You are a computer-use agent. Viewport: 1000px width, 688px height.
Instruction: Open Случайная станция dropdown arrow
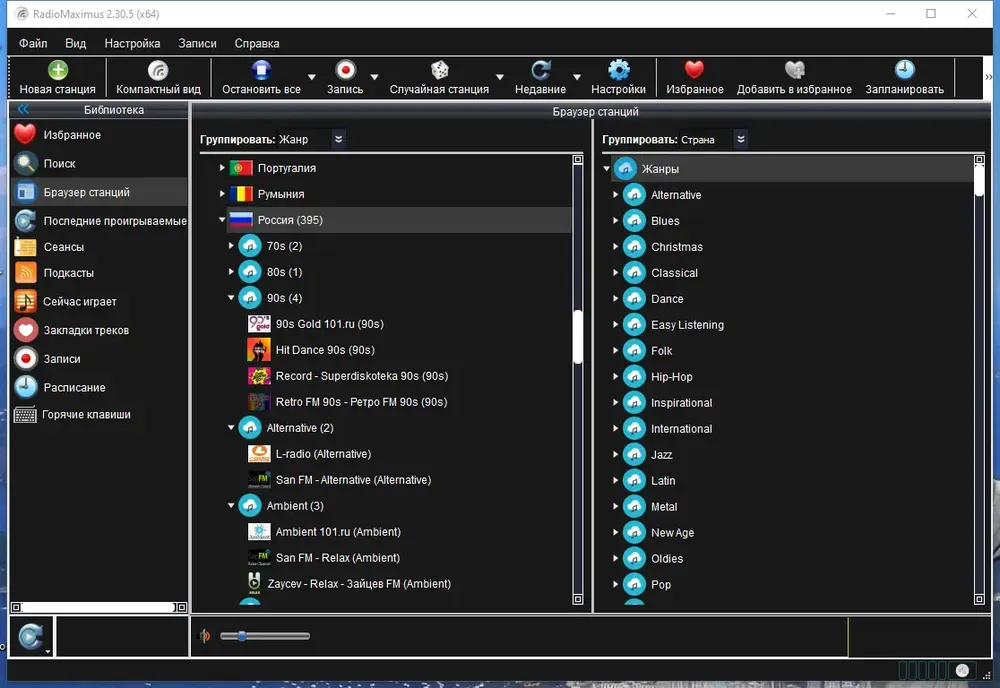click(x=500, y=77)
